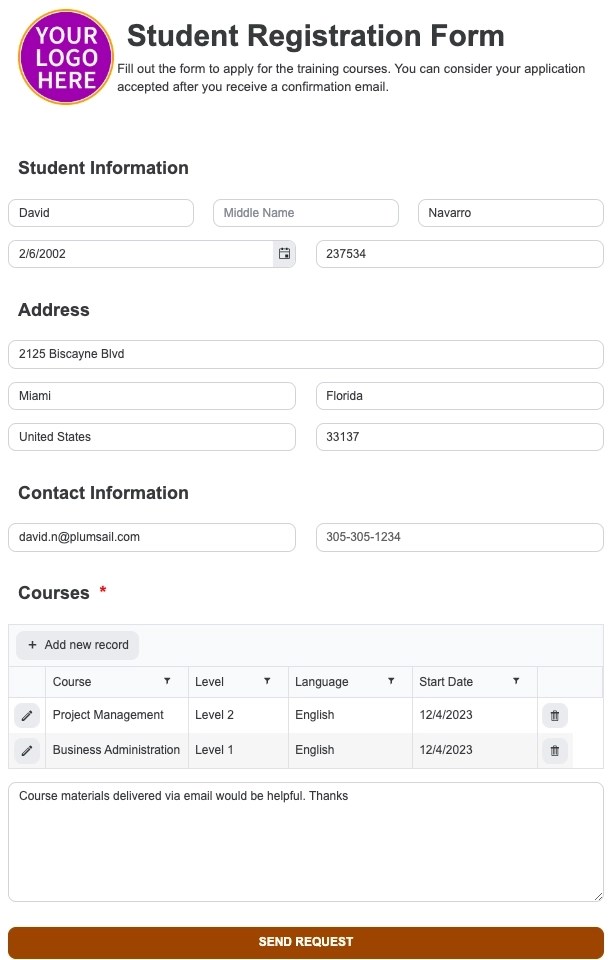The image size is (610, 960).
Task: Edit the Project Management course row
Action: coord(27,715)
